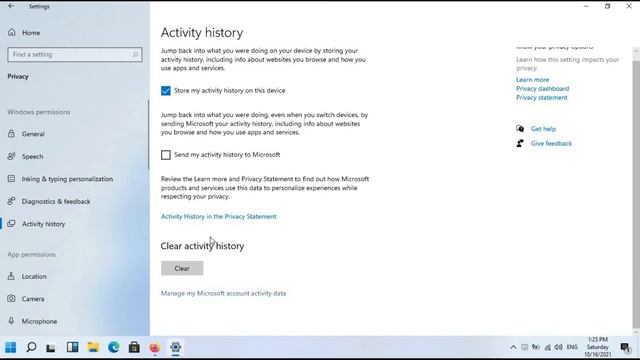Image resolution: width=640 pixels, height=360 pixels.
Task: Click the Get help chat icon
Action: click(x=520, y=129)
